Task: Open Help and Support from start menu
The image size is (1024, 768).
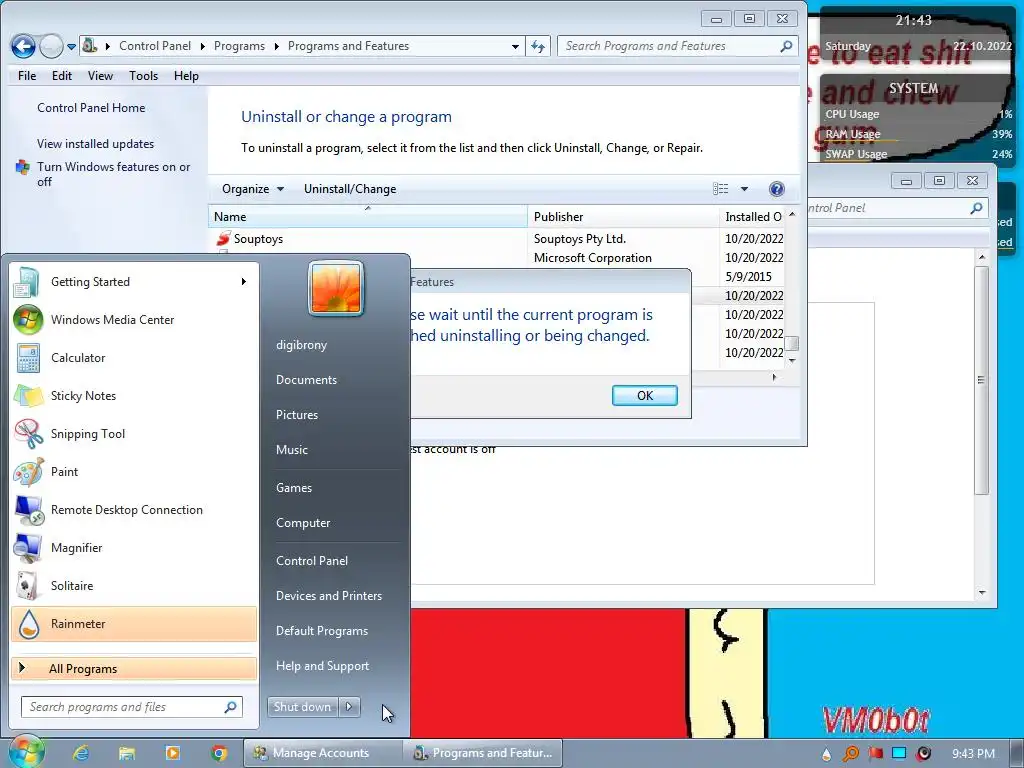Action: click(x=323, y=665)
